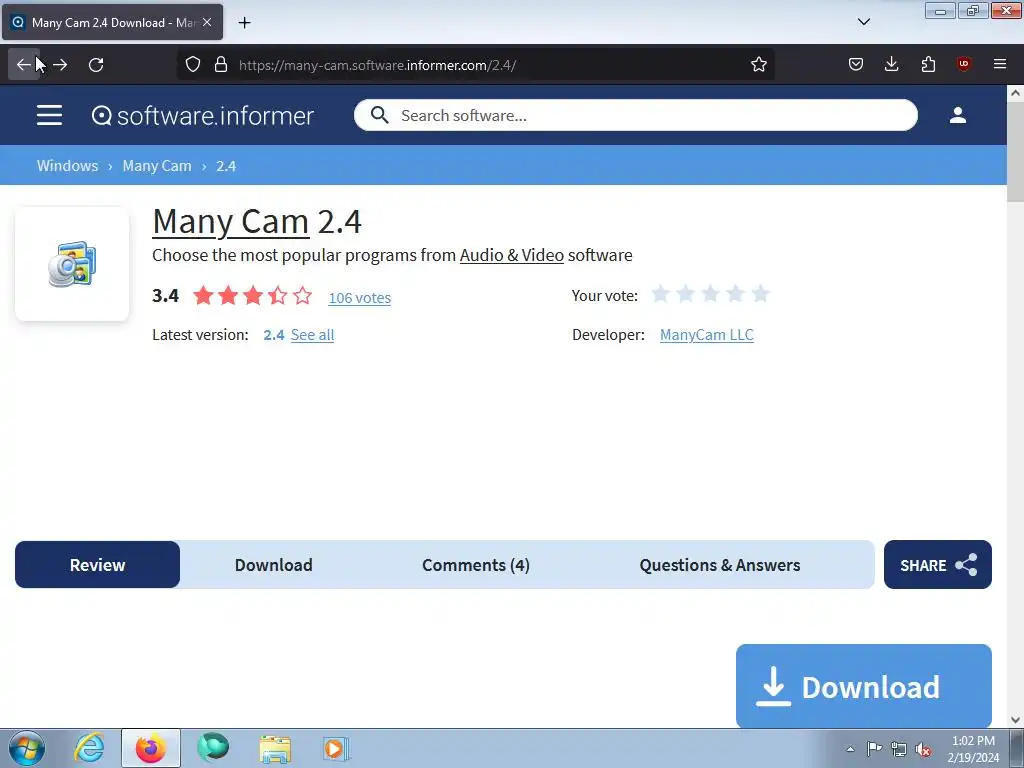Click the first Your vote star
The height and width of the screenshot is (768, 1024).
[x=660, y=294]
